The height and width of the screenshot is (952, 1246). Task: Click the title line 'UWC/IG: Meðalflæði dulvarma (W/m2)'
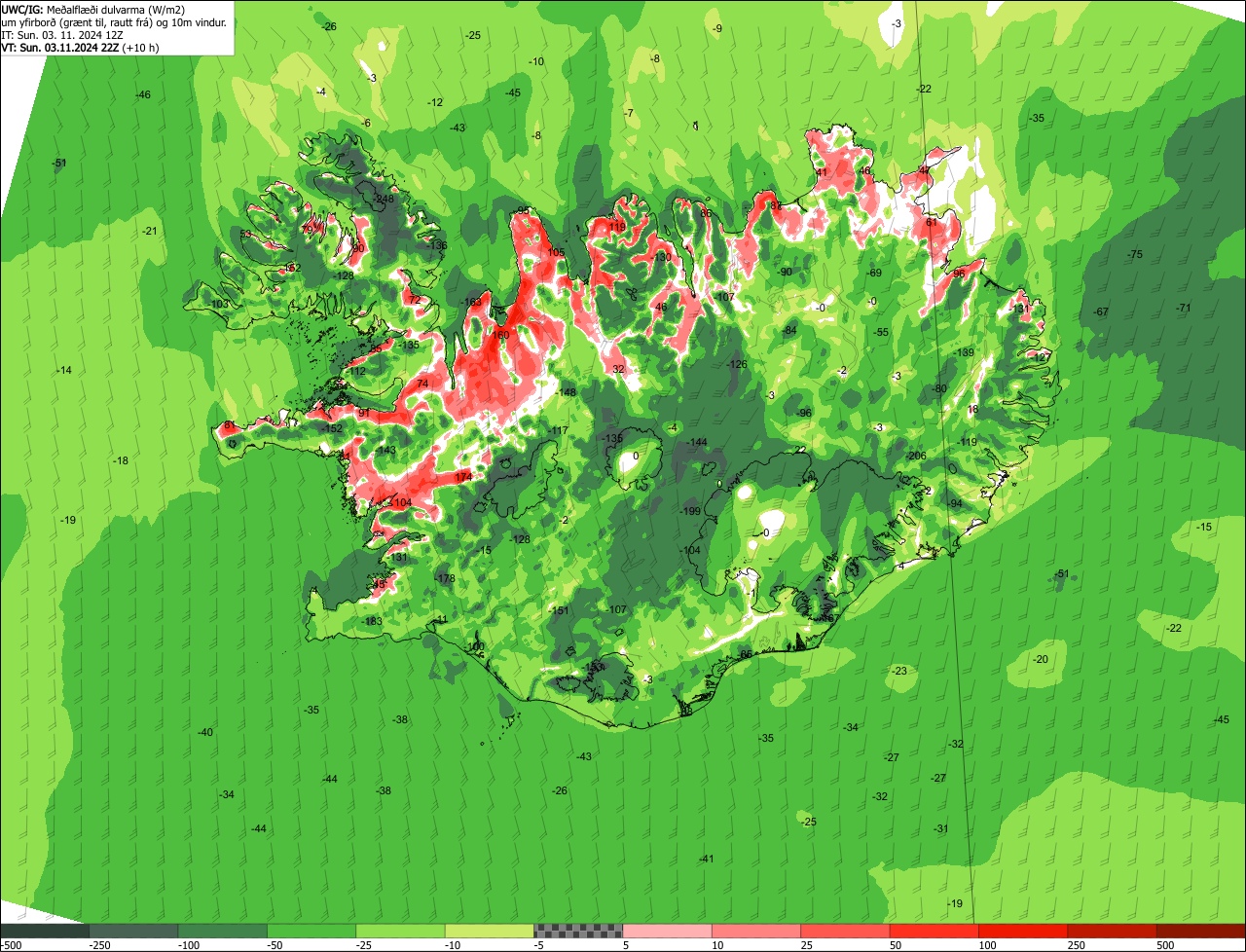(93, 9)
